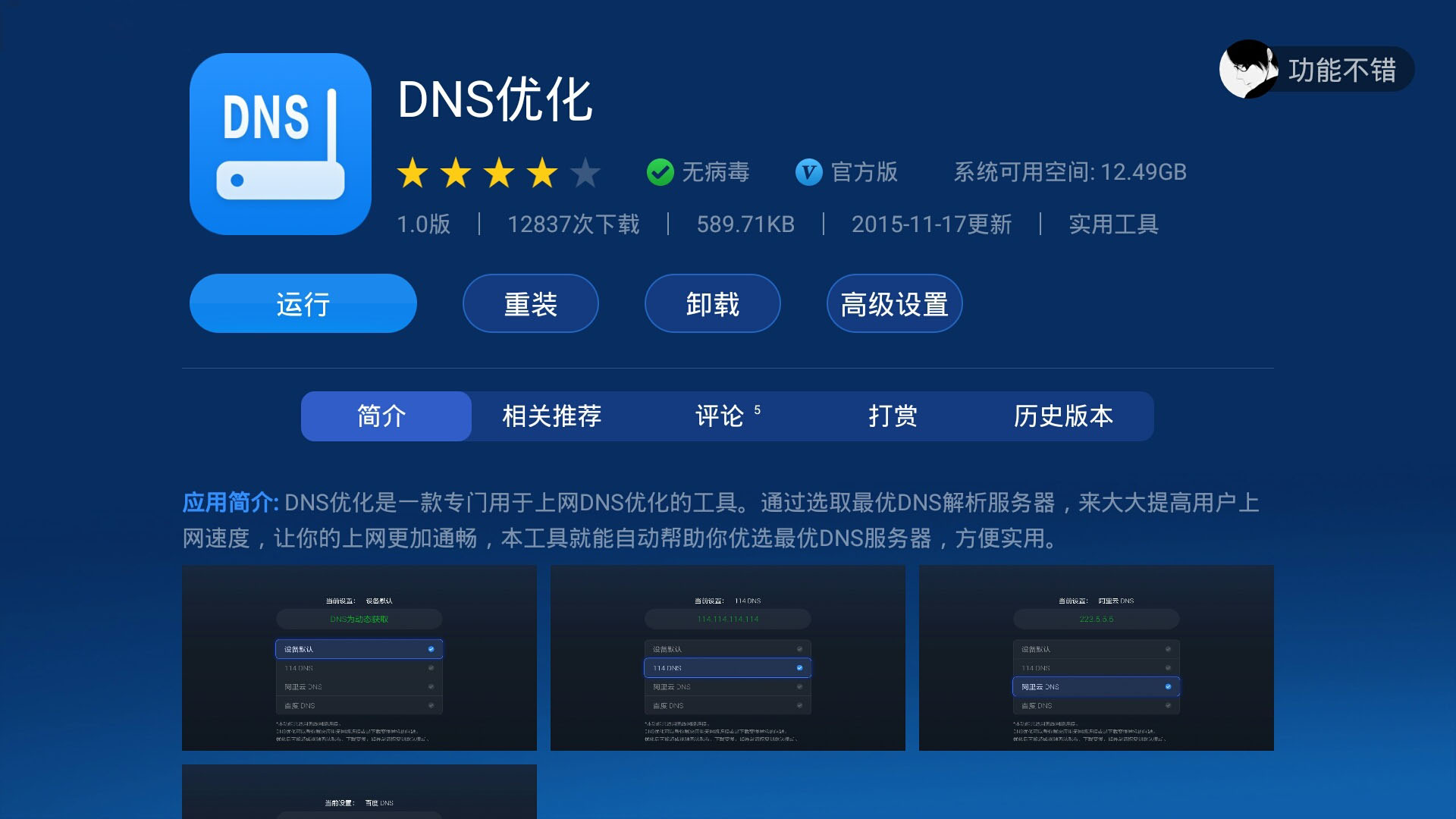Click the 1.0版 version text
The width and height of the screenshot is (1456, 819).
pos(424,224)
